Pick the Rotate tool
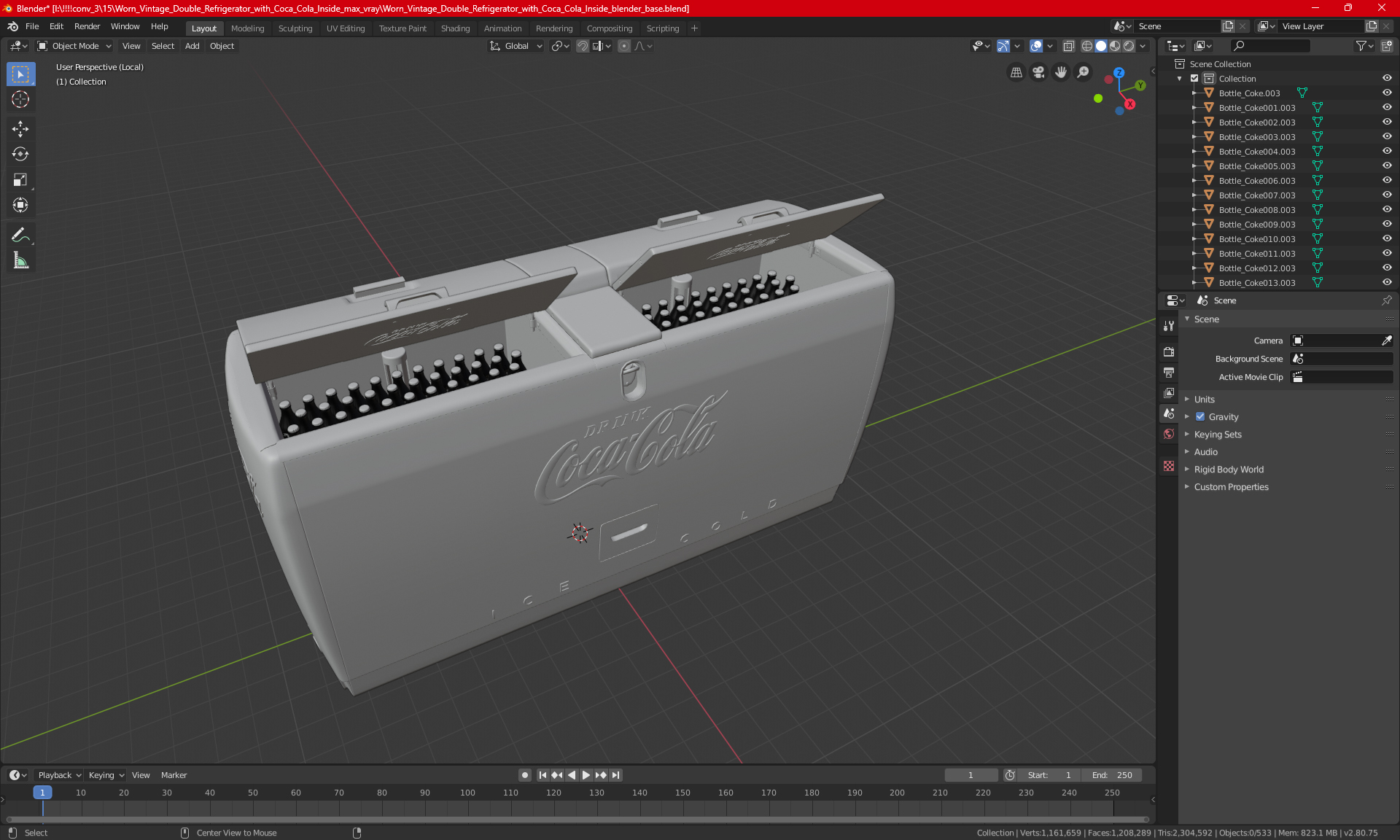This screenshot has width=1400, height=840. 20,154
